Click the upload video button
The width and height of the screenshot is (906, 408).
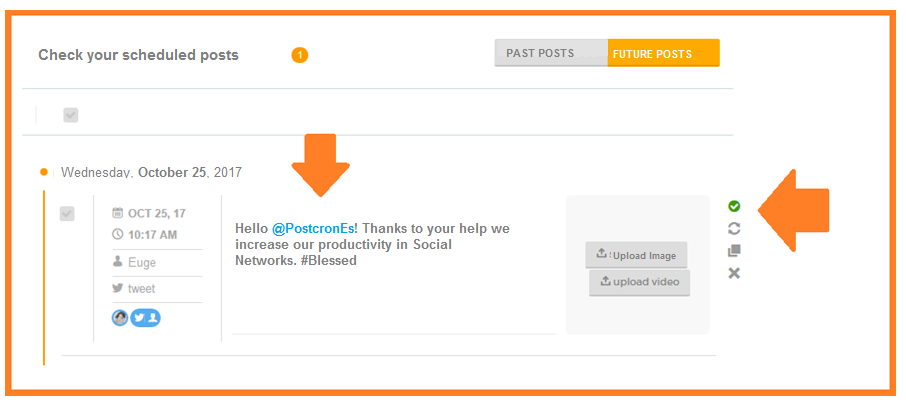pyautogui.click(x=639, y=282)
